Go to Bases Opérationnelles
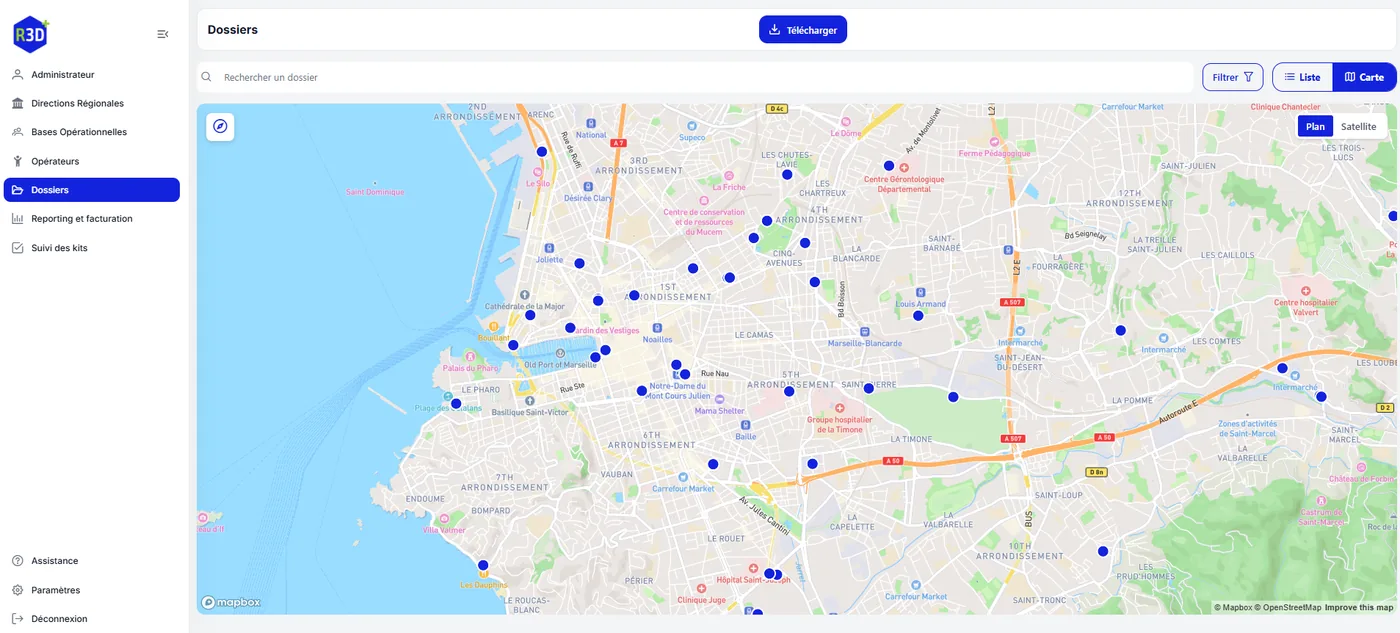Screen dimensions: 1400x633 [x=92, y=132]
